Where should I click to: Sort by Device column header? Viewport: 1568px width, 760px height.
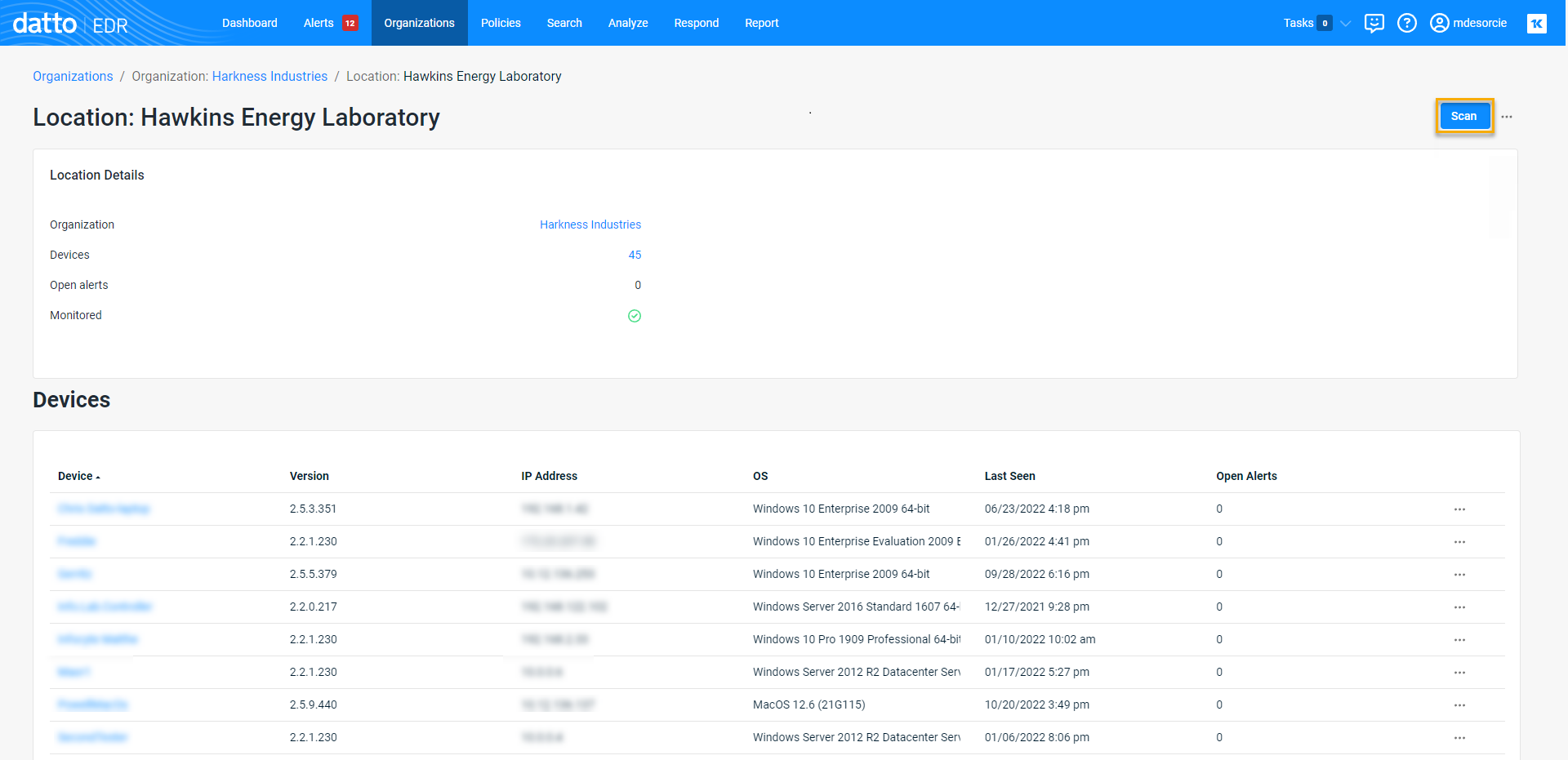tap(78, 476)
